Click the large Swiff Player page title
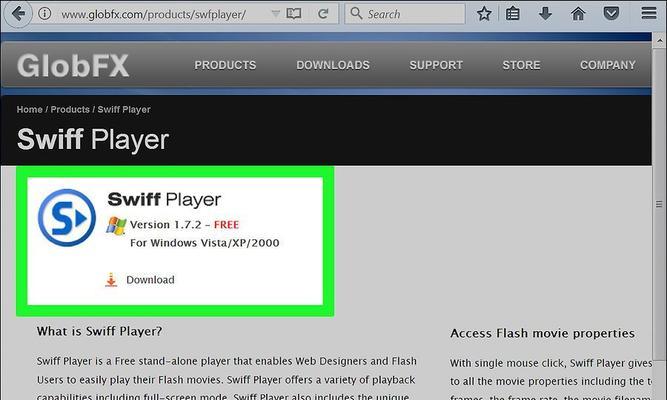 [93, 140]
